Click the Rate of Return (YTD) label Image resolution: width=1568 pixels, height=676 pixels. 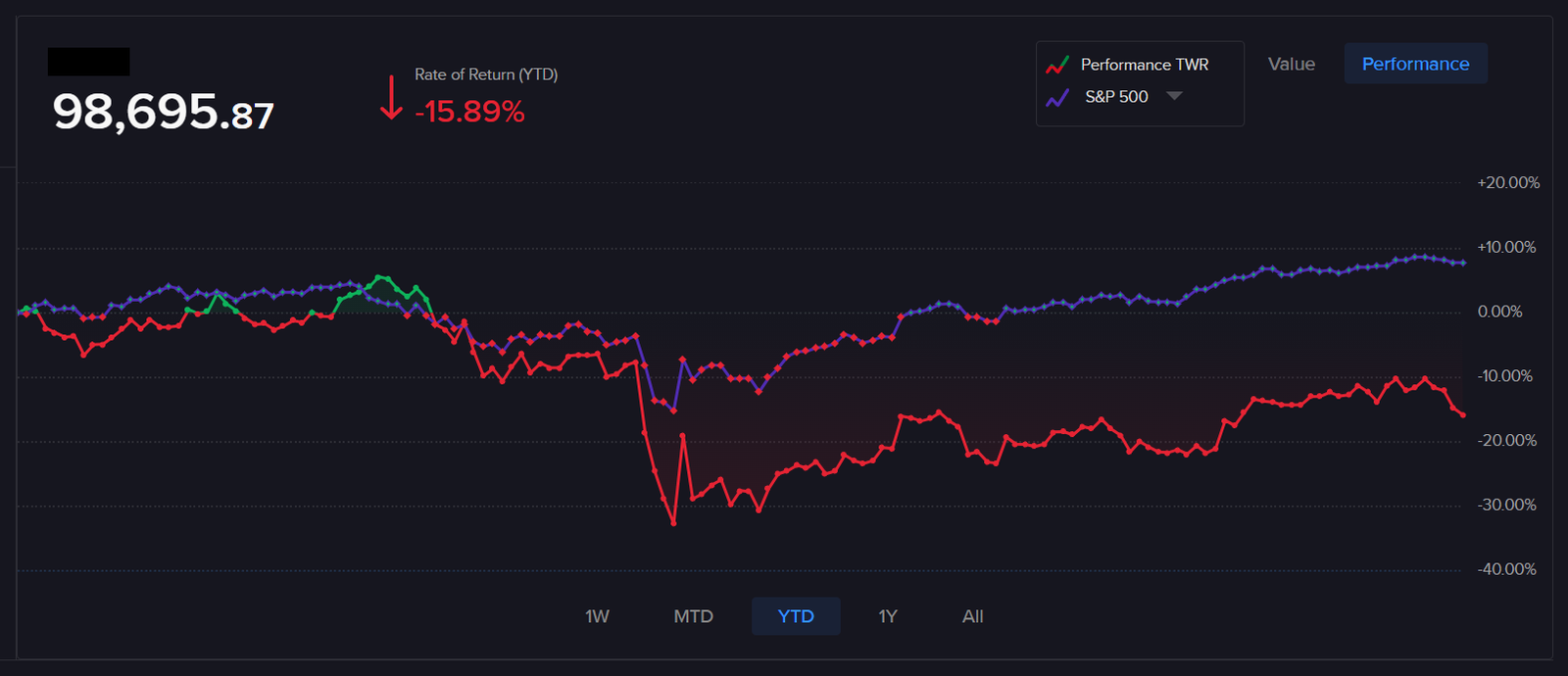click(486, 74)
